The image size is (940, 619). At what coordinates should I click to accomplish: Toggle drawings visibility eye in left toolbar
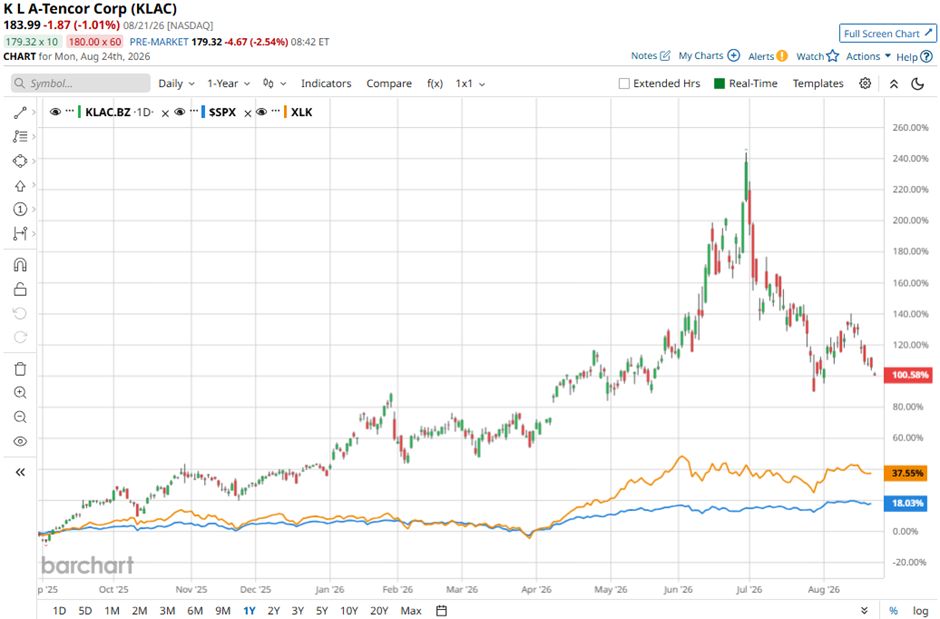(x=20, y=442)
